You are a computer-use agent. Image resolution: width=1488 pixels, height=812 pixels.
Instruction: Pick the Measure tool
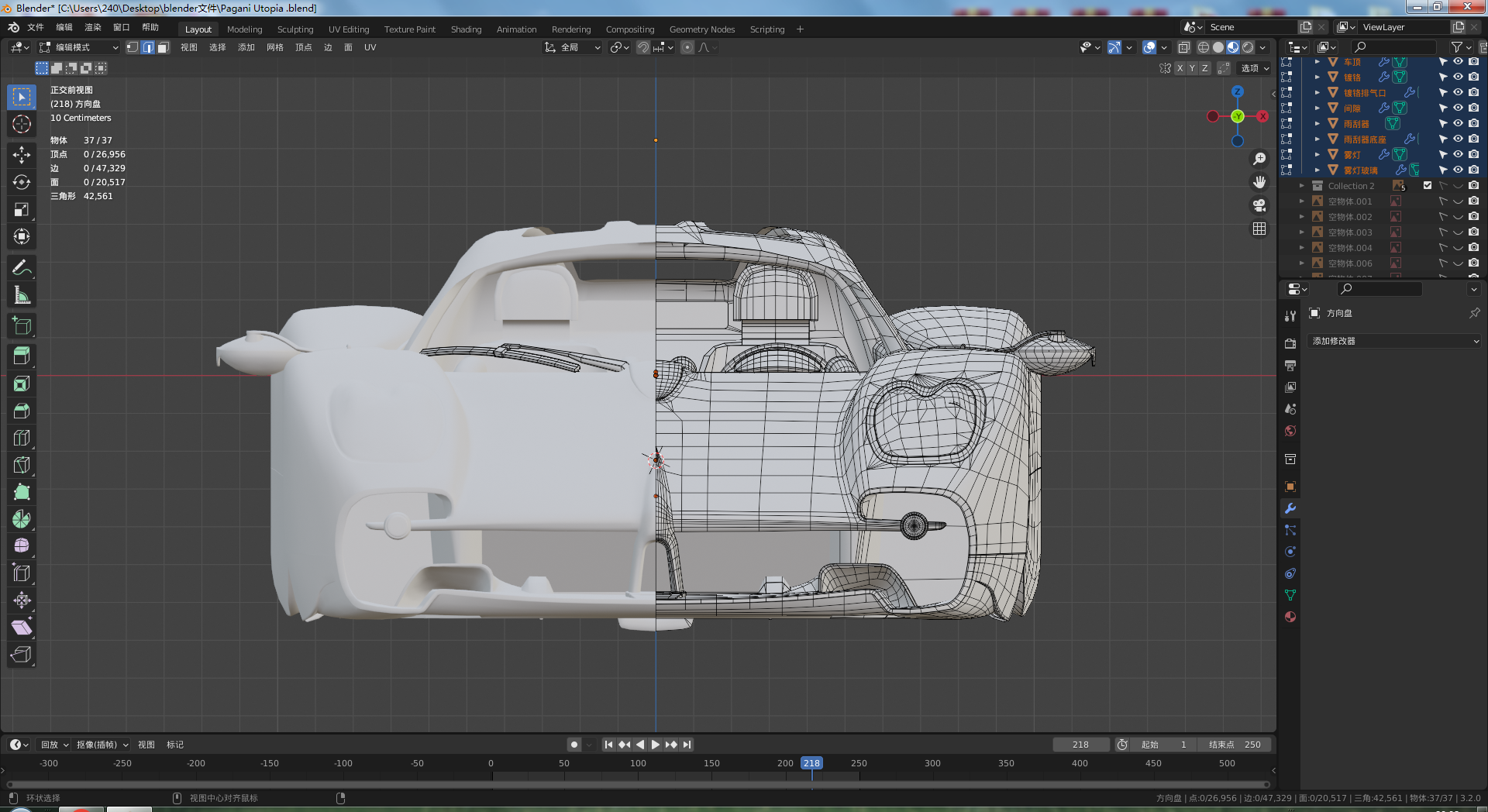point(22,295)
